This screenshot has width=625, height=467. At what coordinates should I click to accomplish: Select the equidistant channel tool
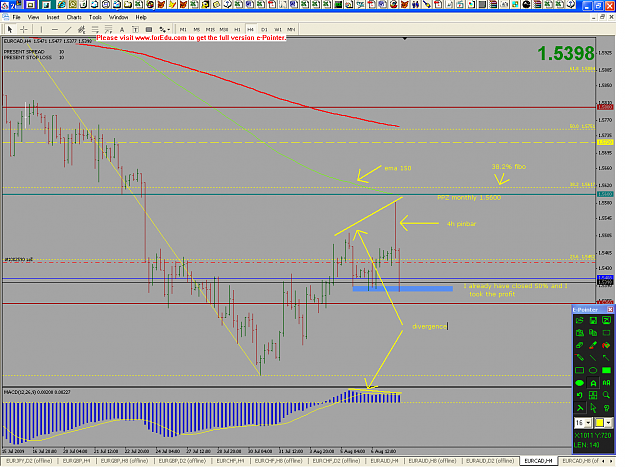(x=82, y=29)
